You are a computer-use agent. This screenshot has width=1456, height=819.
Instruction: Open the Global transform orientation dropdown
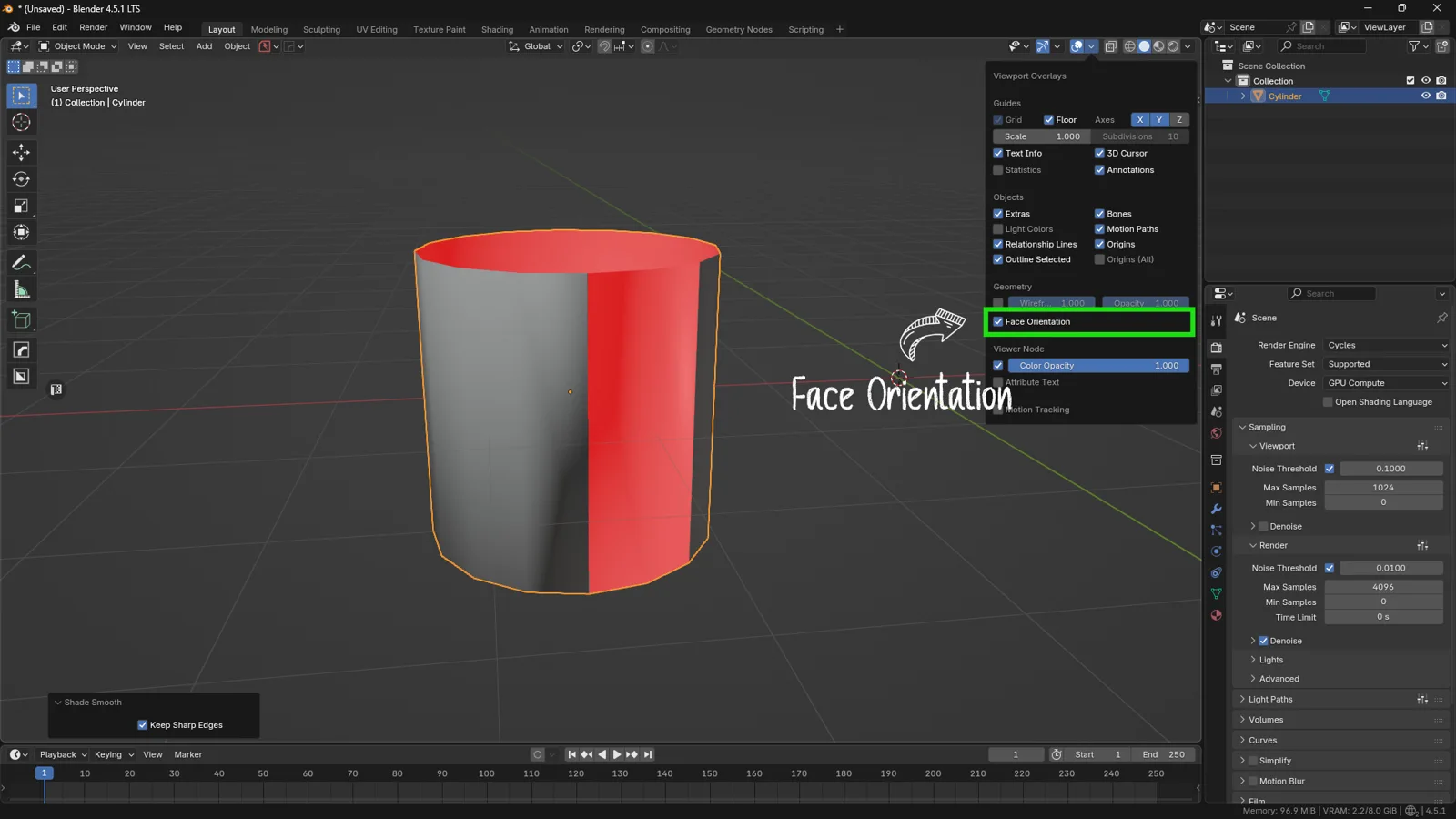point(536,46)
